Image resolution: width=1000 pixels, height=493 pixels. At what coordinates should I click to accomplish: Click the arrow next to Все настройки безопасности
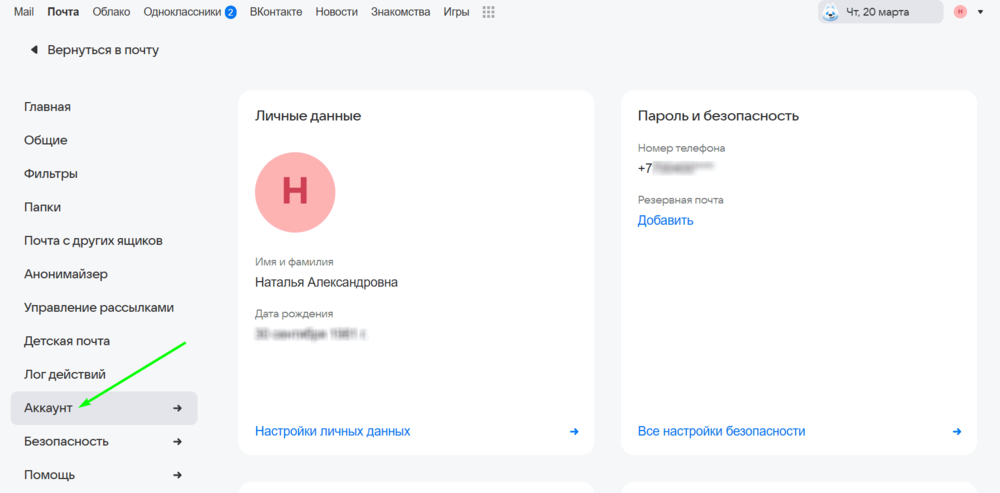click(x=957, y=432)
